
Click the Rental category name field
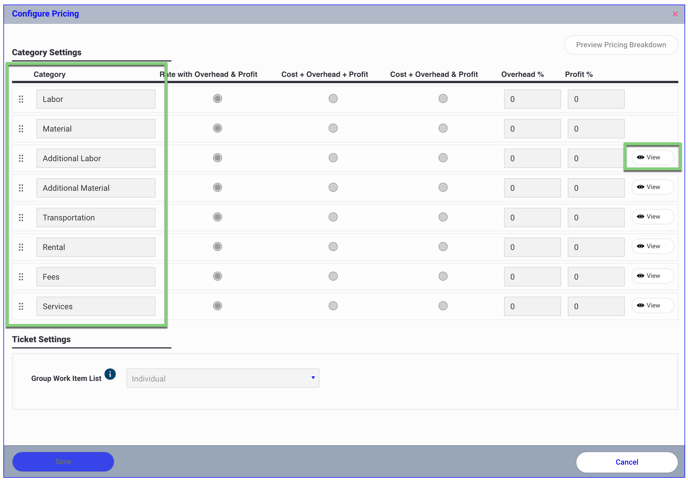96,247
